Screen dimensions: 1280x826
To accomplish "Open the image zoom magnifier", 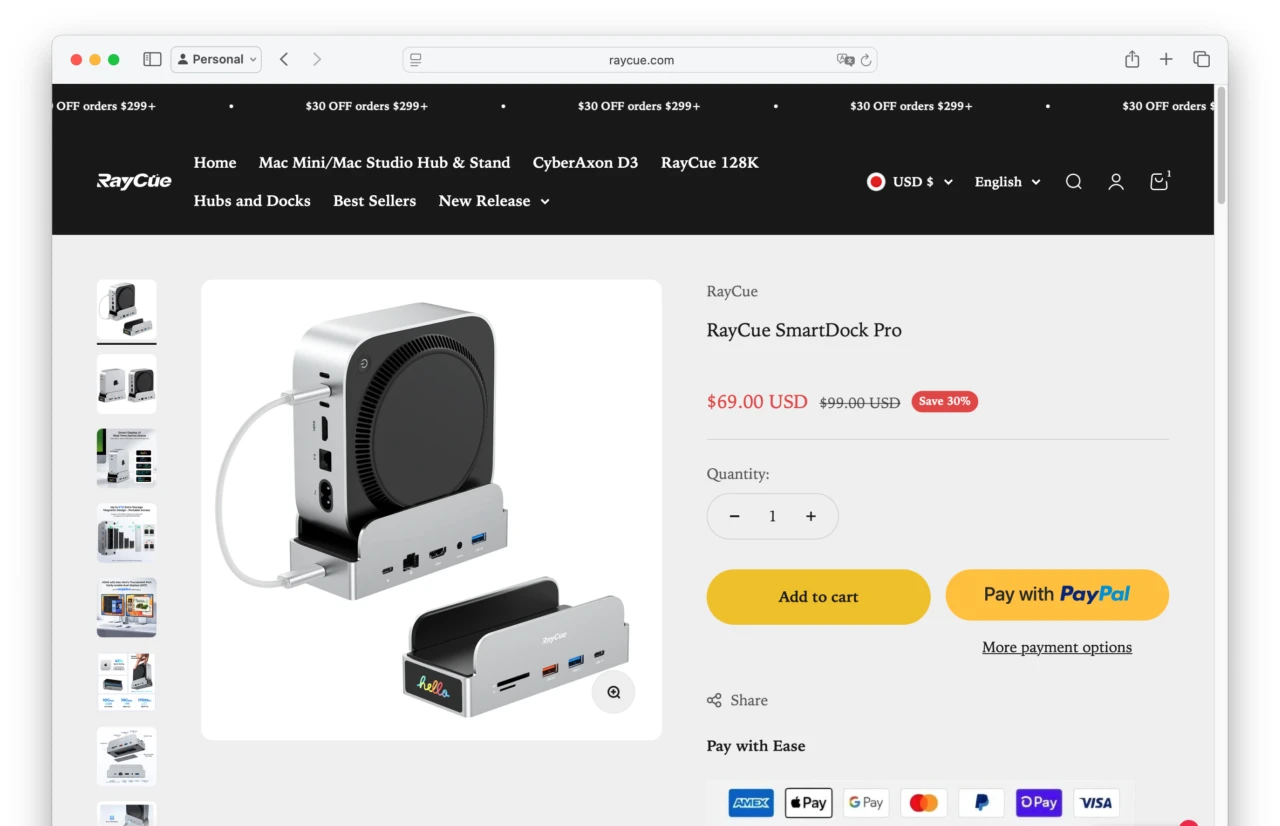I will (x=613, y=692).
